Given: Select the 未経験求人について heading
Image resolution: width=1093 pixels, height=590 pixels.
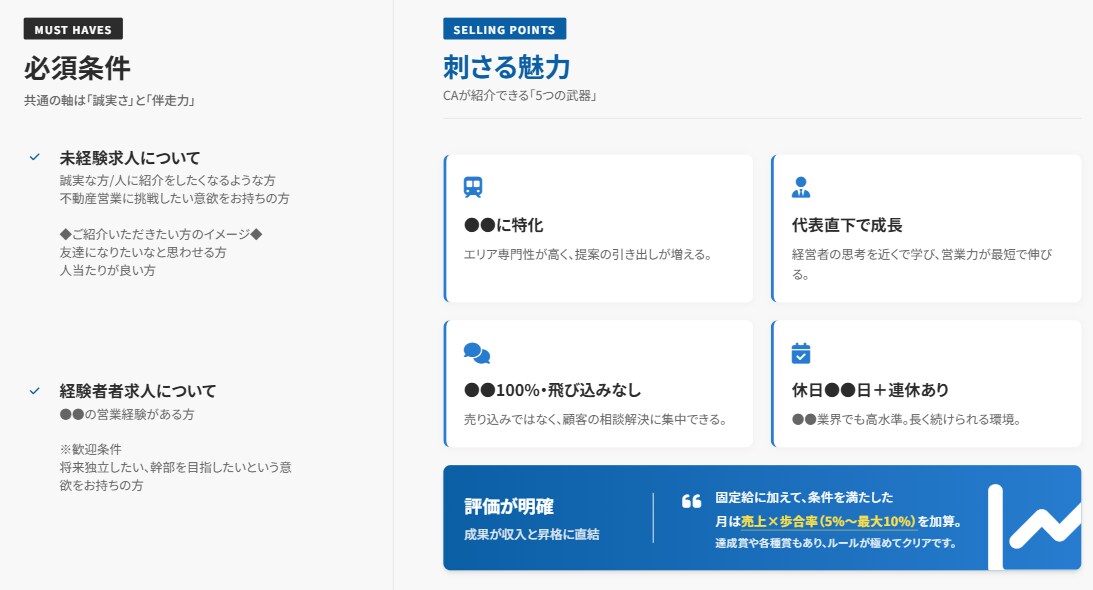Looking at the screenshot, I should [130, 158].
